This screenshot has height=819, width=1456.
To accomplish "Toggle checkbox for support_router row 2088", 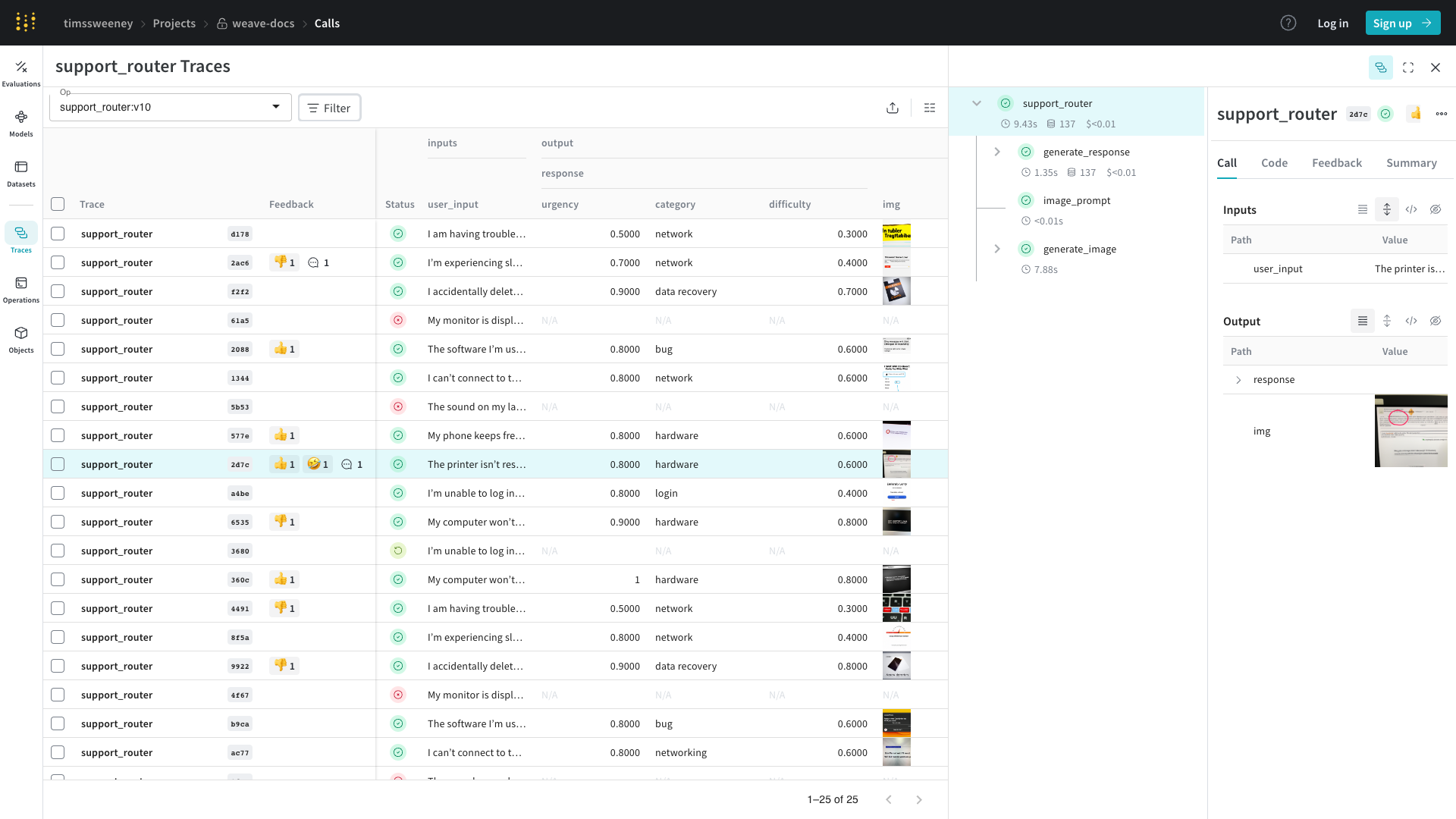I will coord(57,348).
